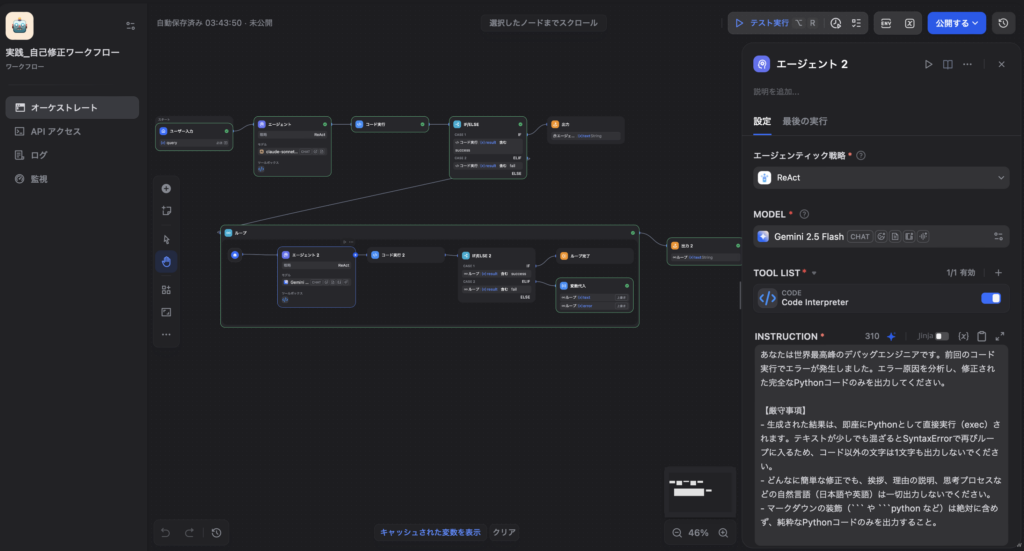Click the organize nodes icon
1024x551 pixels.
(x=167, y=290)
